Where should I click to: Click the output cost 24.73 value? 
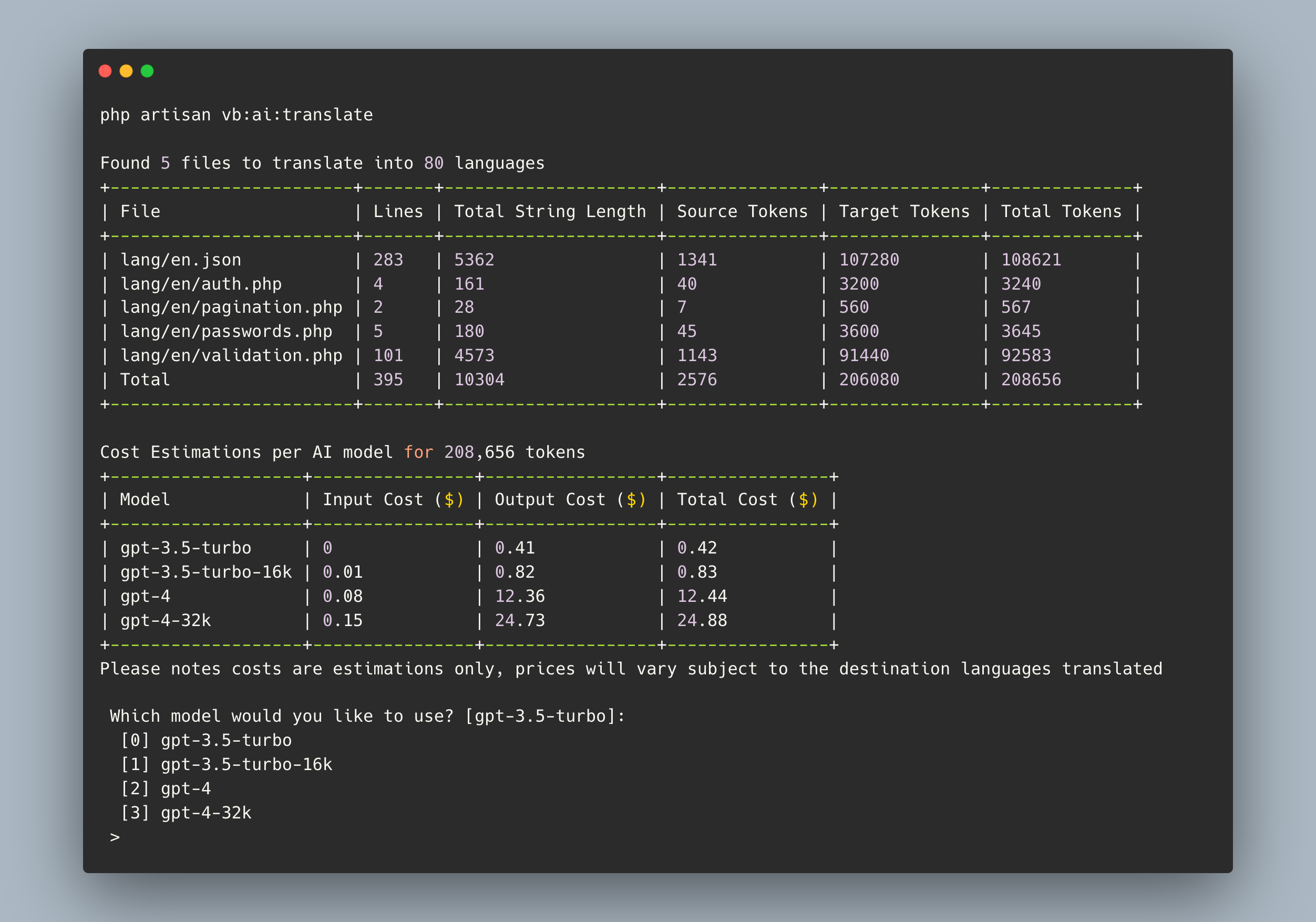[x=520, y=621]
